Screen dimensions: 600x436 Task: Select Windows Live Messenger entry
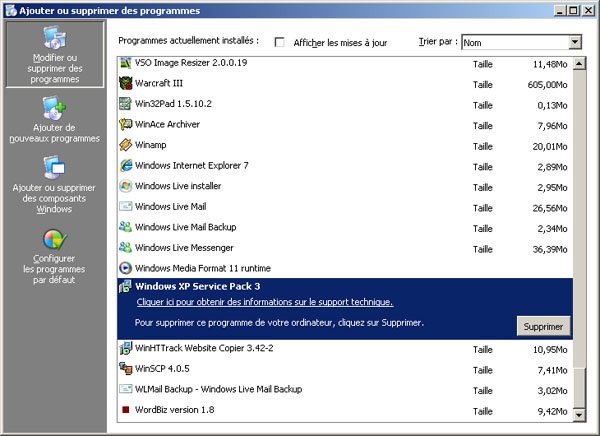point(184,248)
